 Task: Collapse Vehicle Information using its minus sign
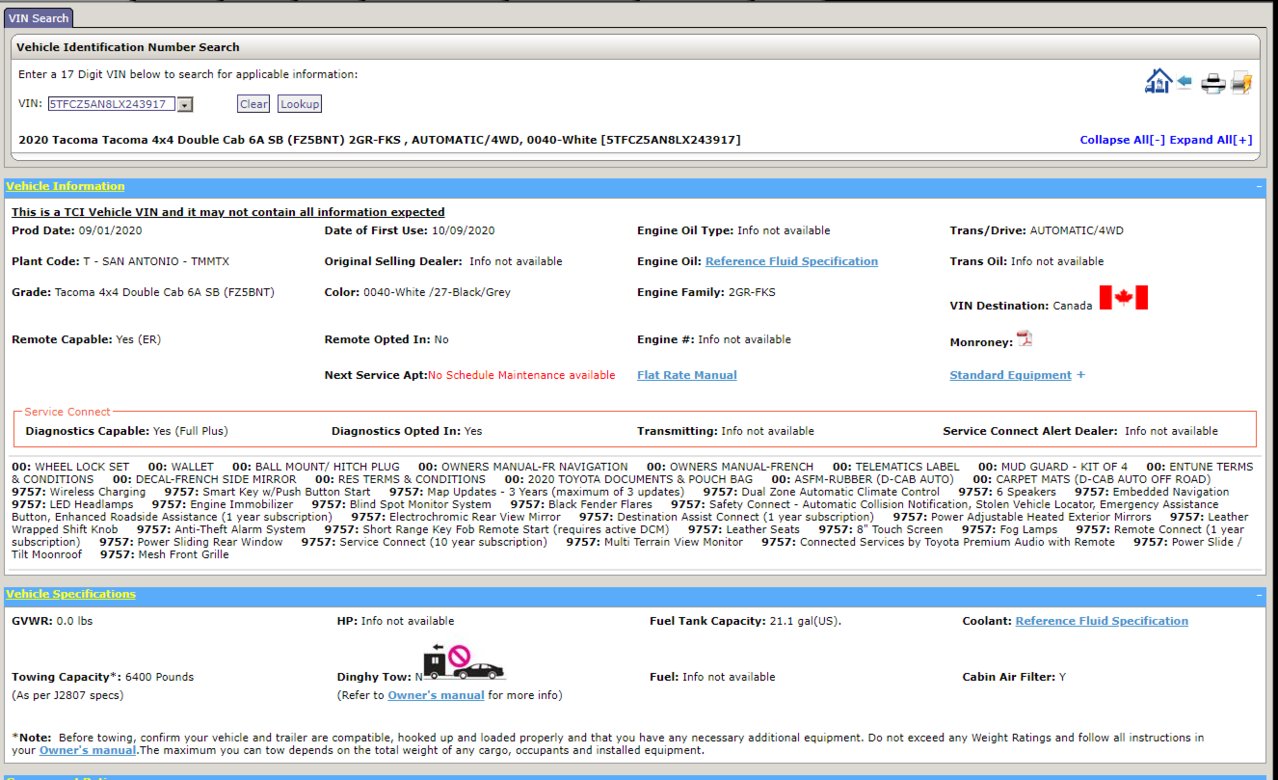point(1259,186)
